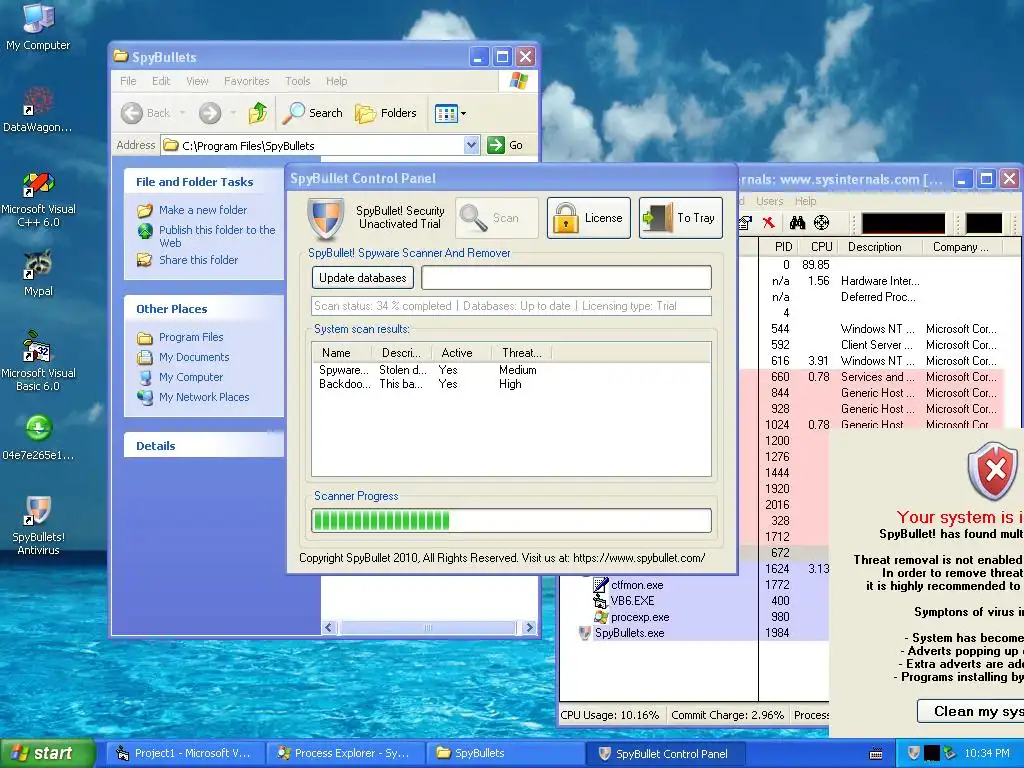This screenshot has height=768, width=1024.
Task: Click the Threat column header in results
Action: tap(521, 353)
